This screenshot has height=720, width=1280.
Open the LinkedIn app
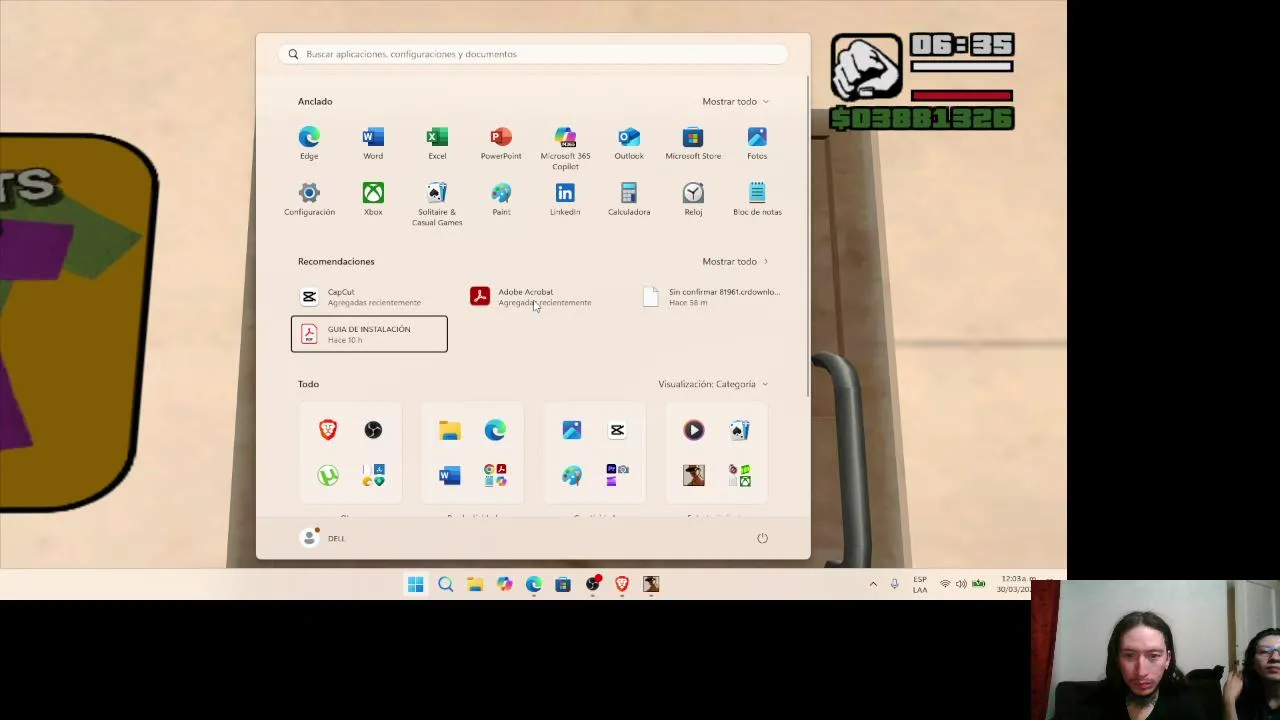point(565,199)
